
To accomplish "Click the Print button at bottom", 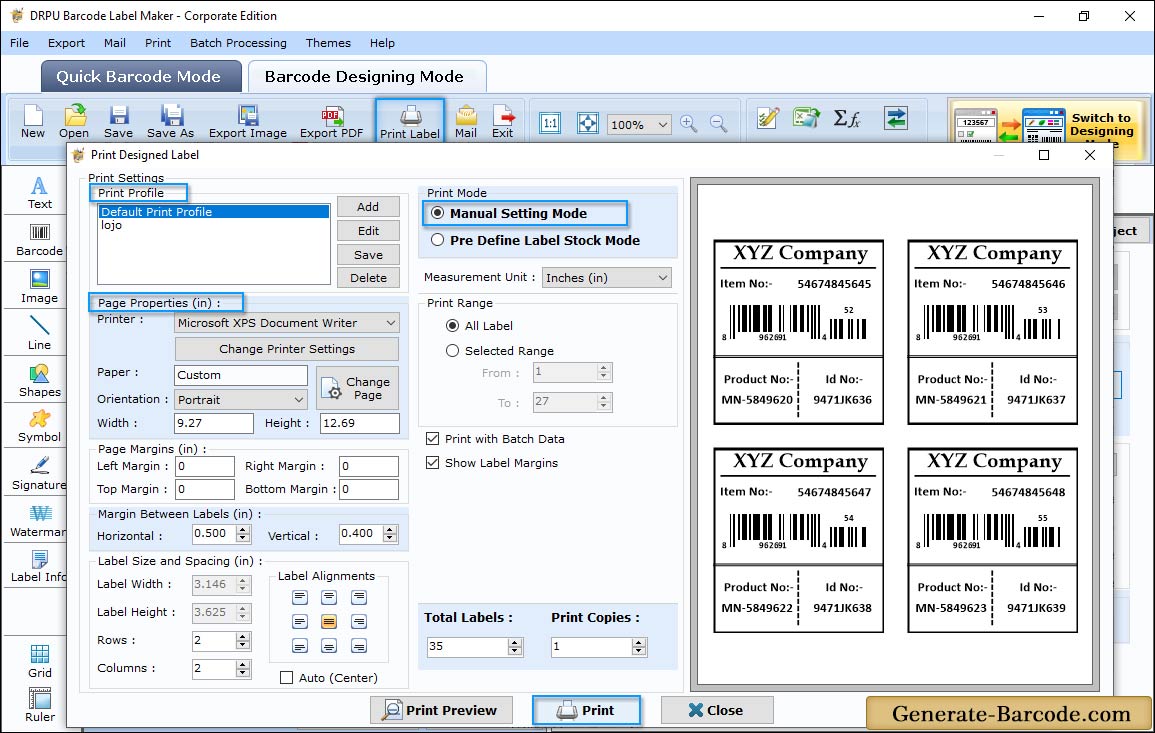I will 586,710.
